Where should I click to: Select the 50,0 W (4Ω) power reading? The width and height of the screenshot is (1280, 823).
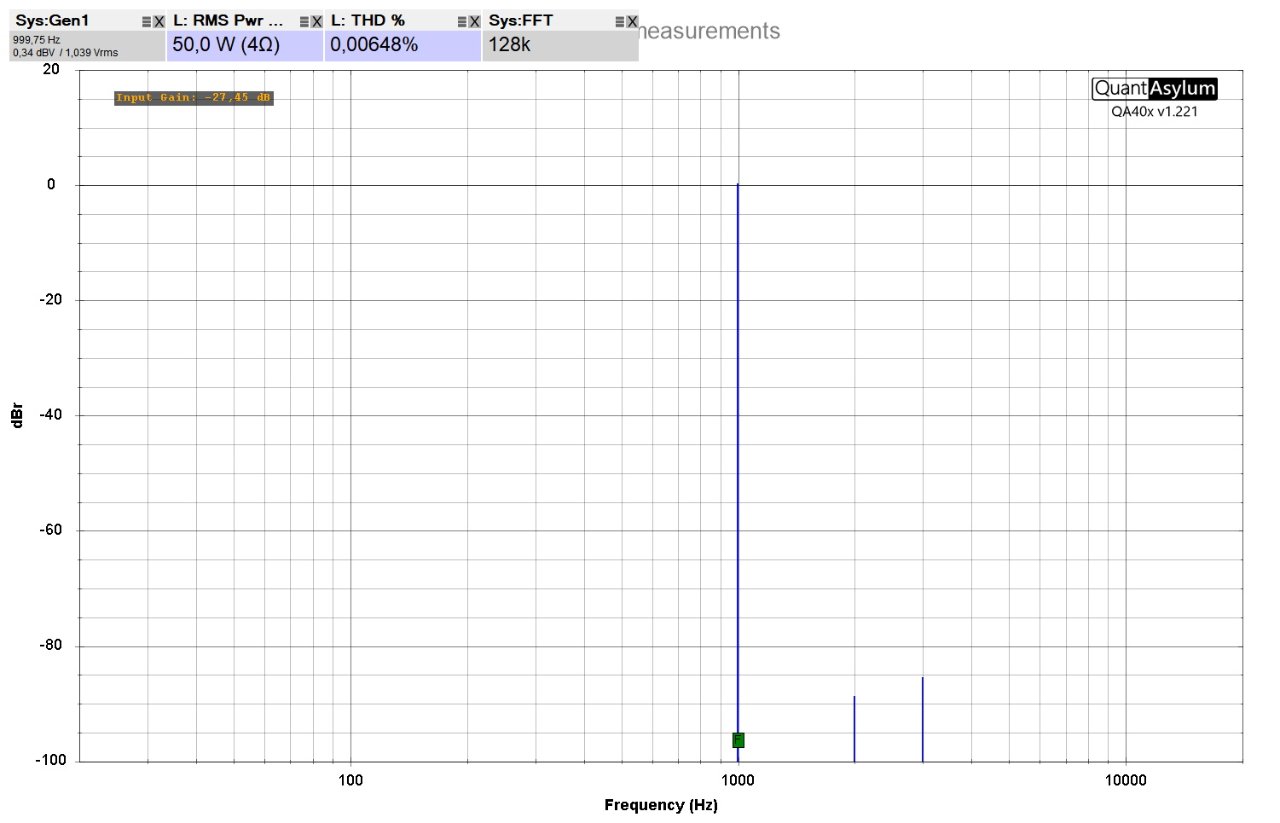pos(226,44)
